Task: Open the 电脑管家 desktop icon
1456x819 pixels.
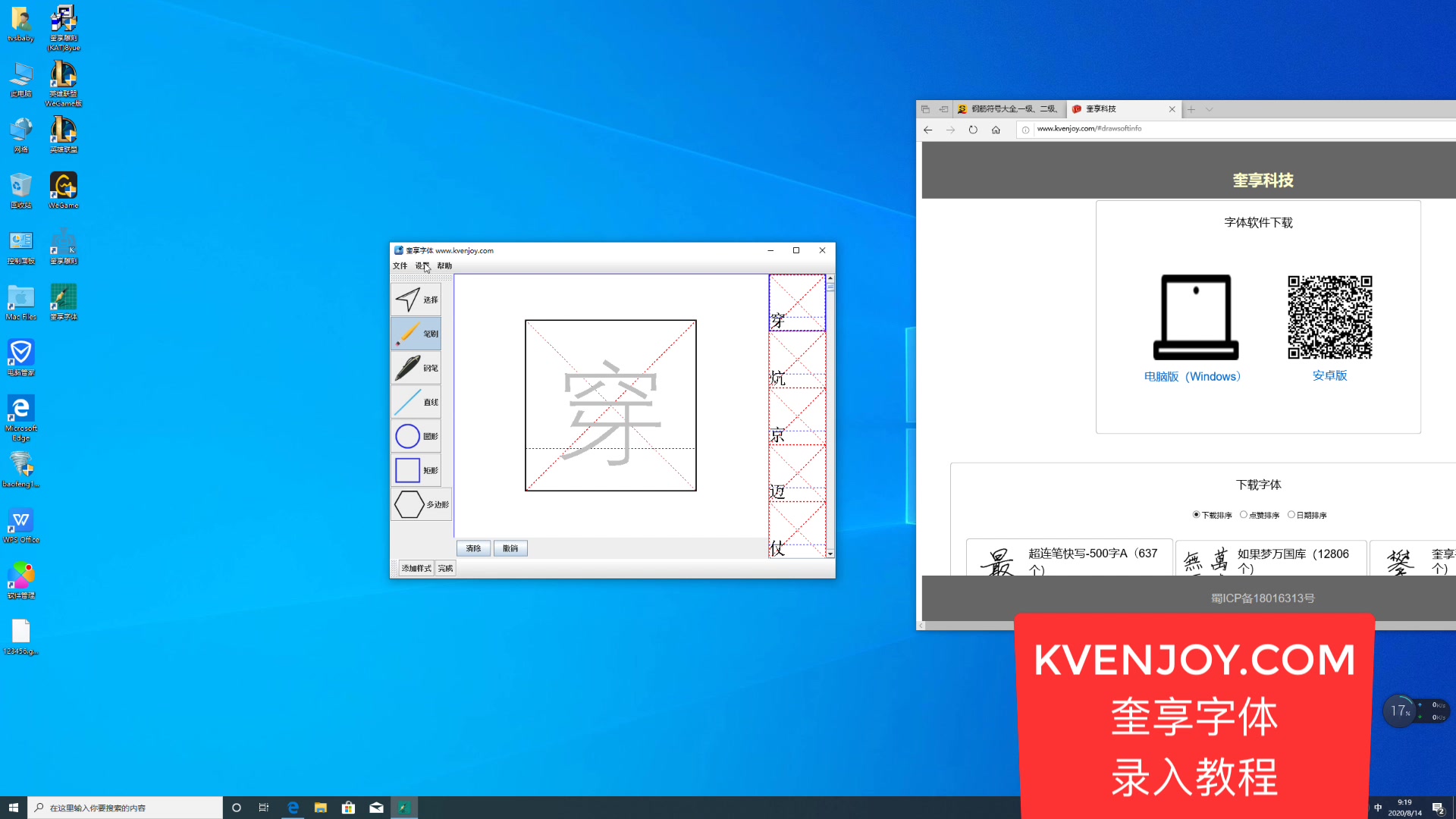Action: [x=21, y=358]
